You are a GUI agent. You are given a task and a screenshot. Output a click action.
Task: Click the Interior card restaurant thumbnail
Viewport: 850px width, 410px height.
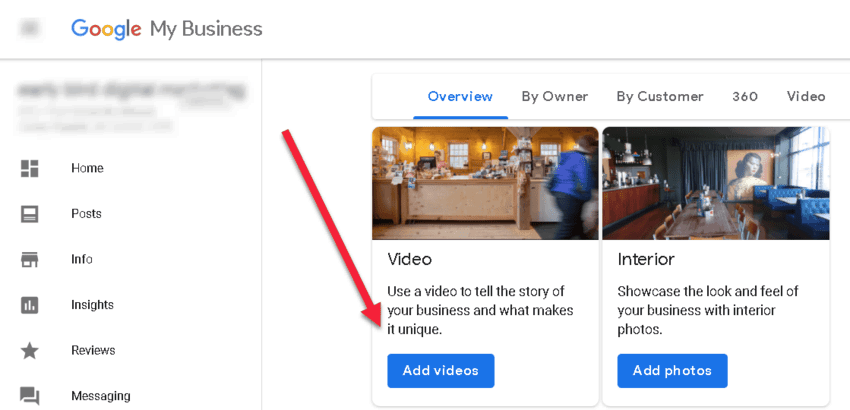point(715,183)
